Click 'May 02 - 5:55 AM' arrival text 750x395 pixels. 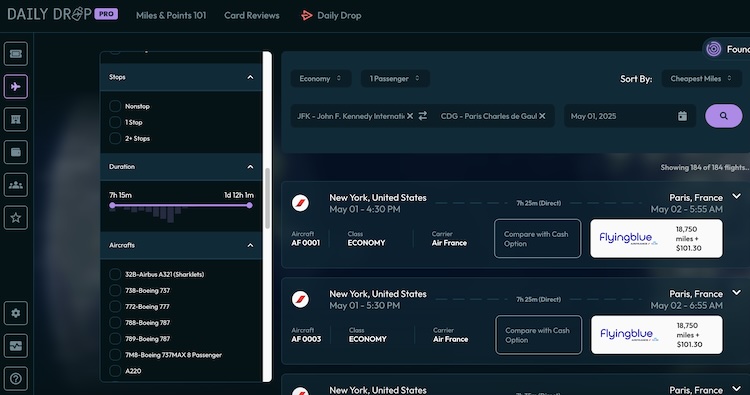(x=686, y=209)
